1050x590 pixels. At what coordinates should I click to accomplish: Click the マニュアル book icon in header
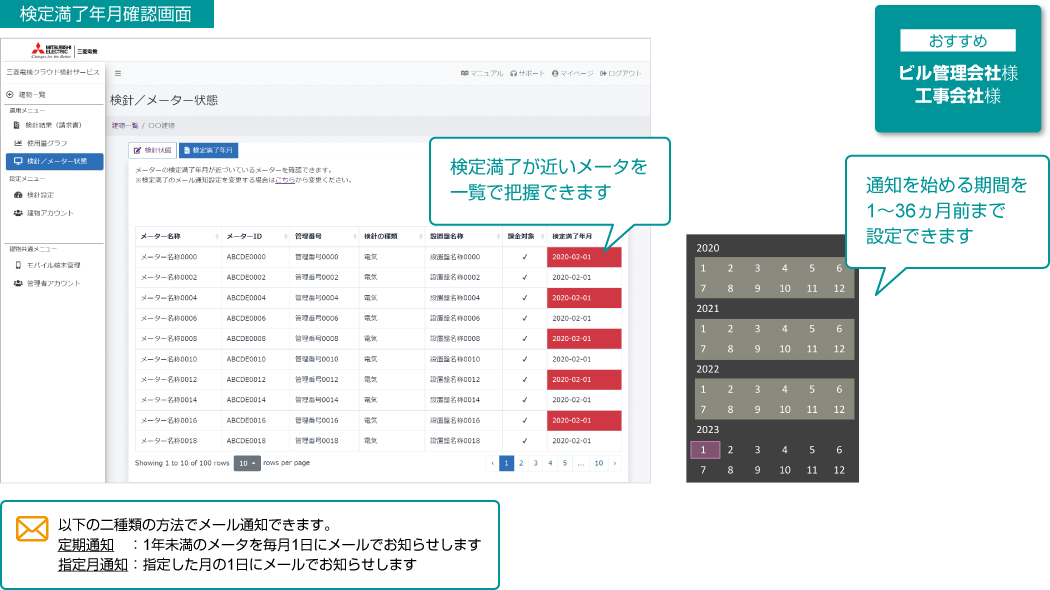point(465,73)
